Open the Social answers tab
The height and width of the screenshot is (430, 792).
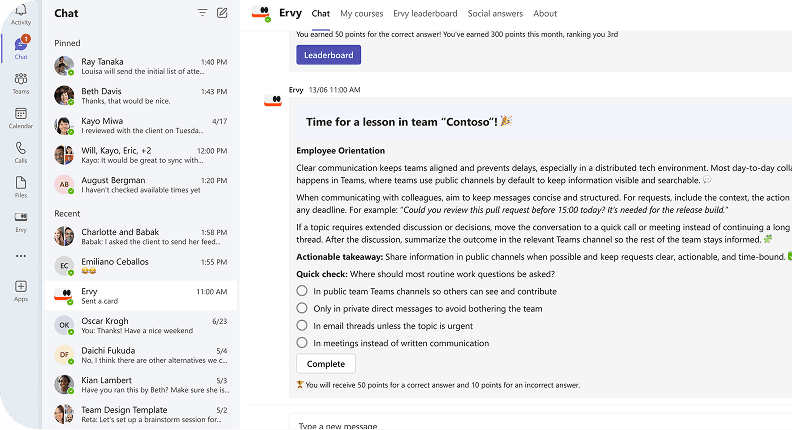pos(495,14)
